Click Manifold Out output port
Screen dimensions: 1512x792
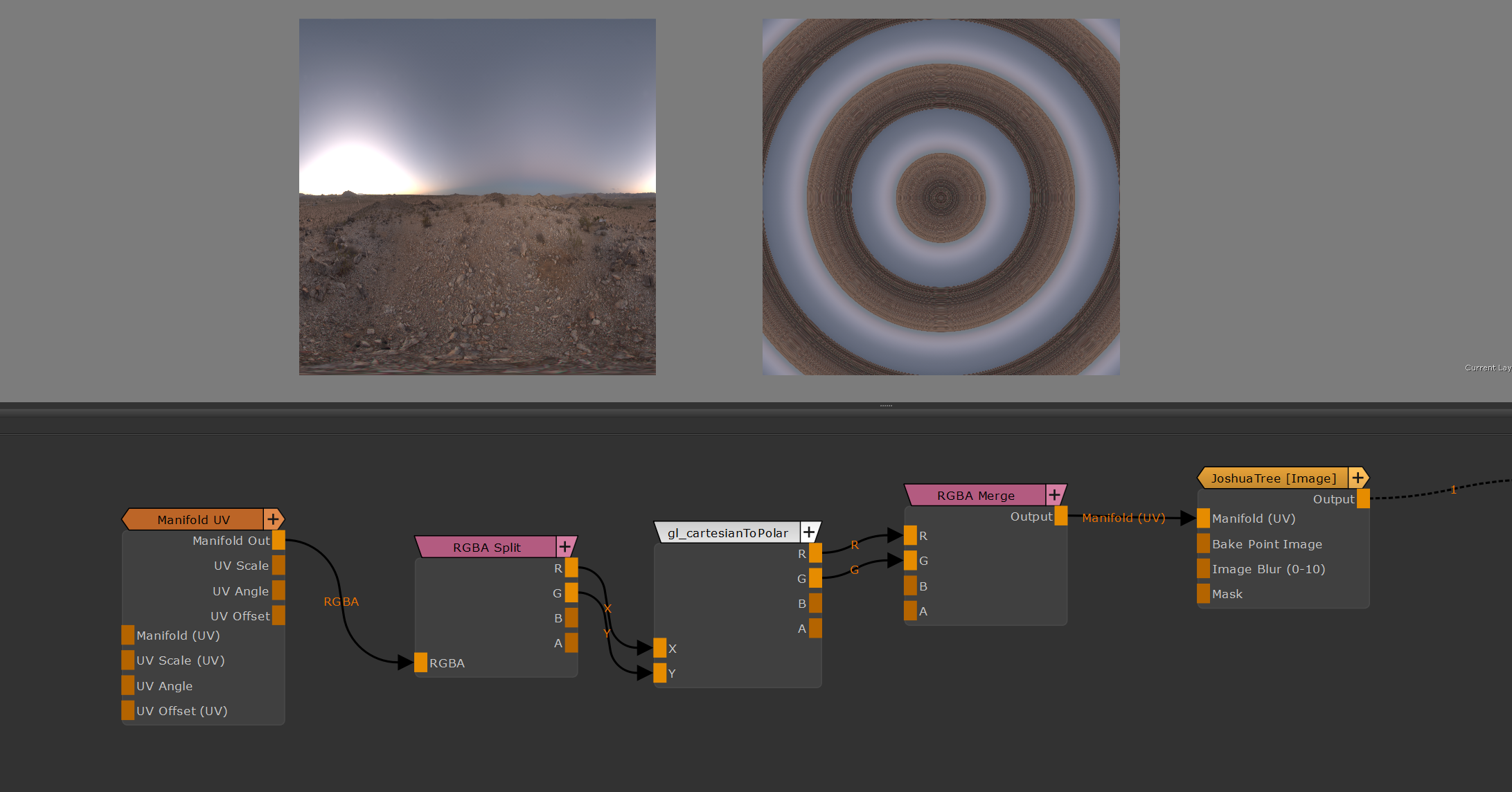278,540
